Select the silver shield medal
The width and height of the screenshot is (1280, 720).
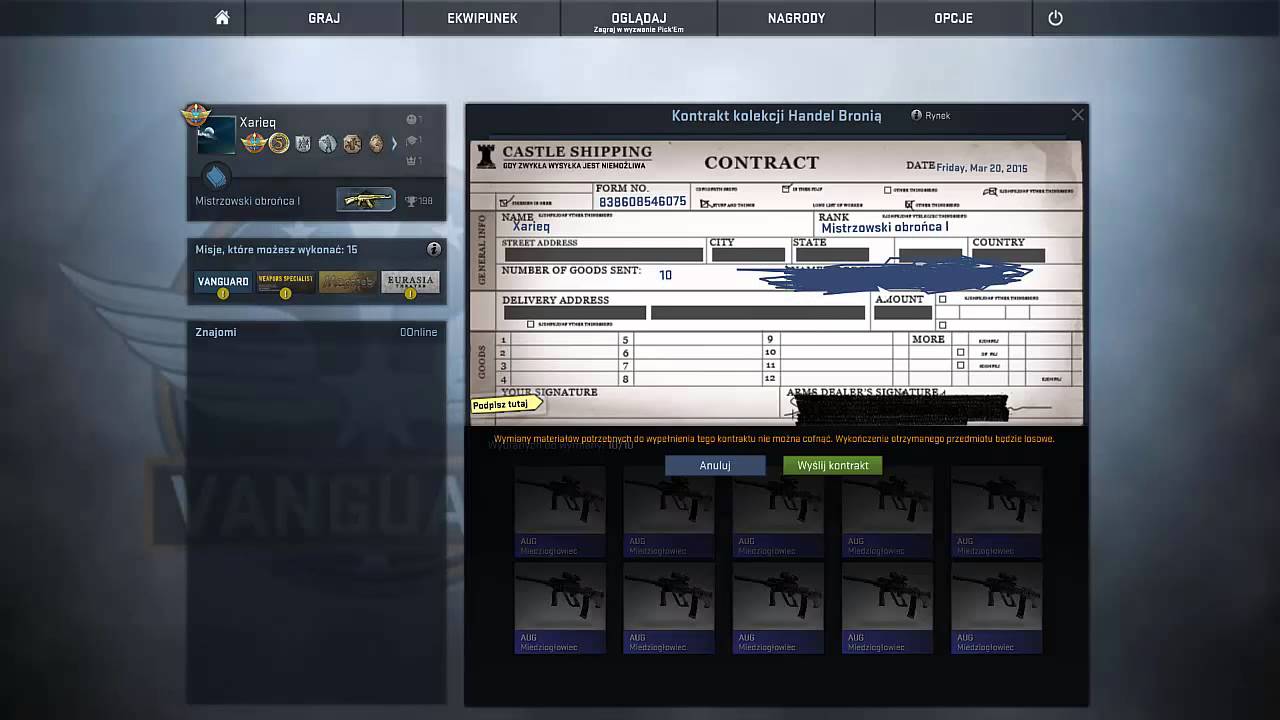click(303, 144)
